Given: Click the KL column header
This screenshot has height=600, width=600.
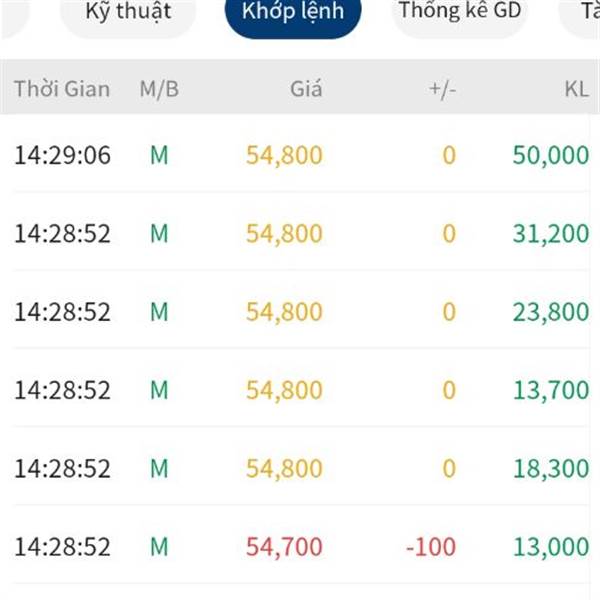Looking at the screenshot, I should coord(577,89).
